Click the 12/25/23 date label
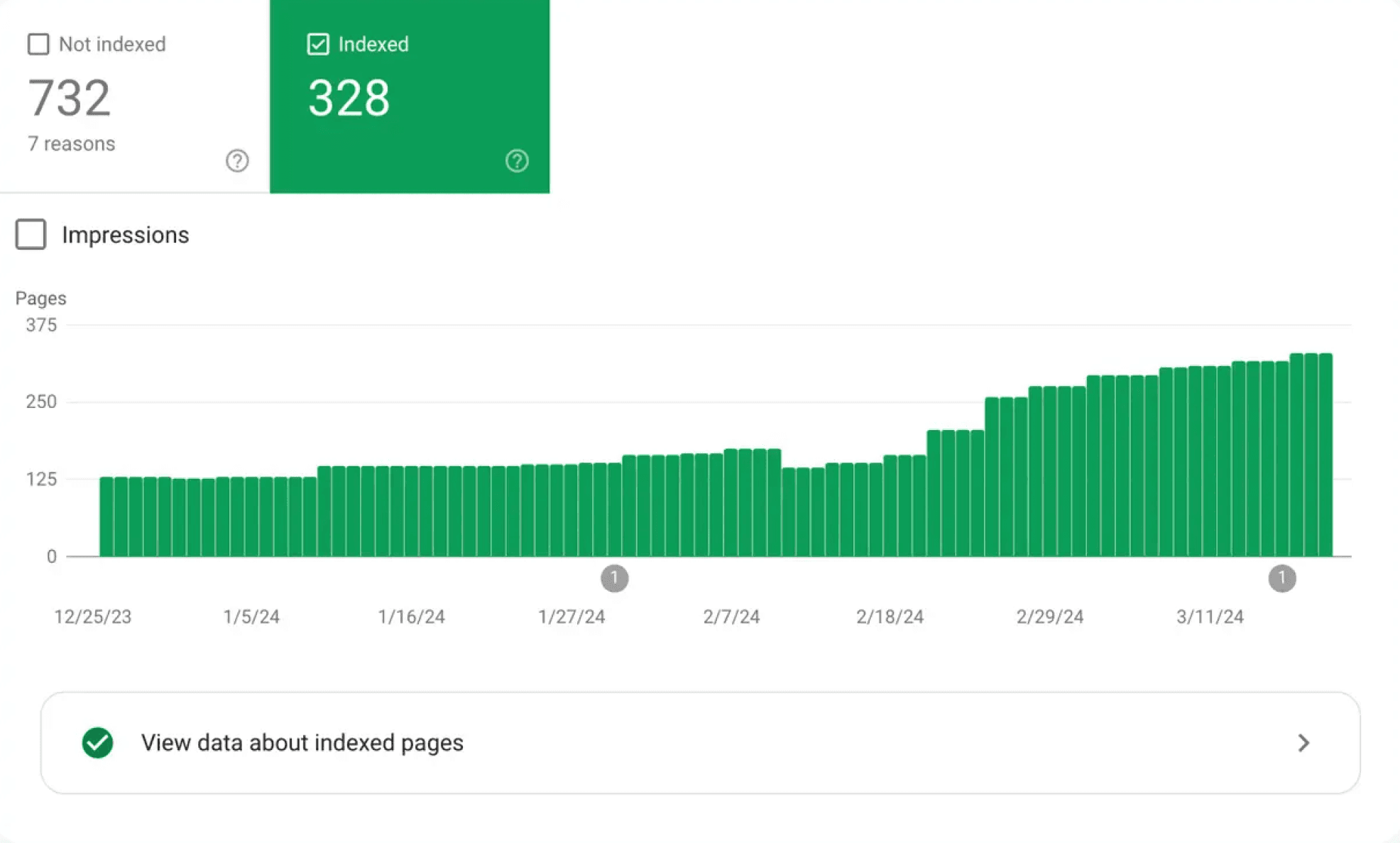 click(93, 617)
